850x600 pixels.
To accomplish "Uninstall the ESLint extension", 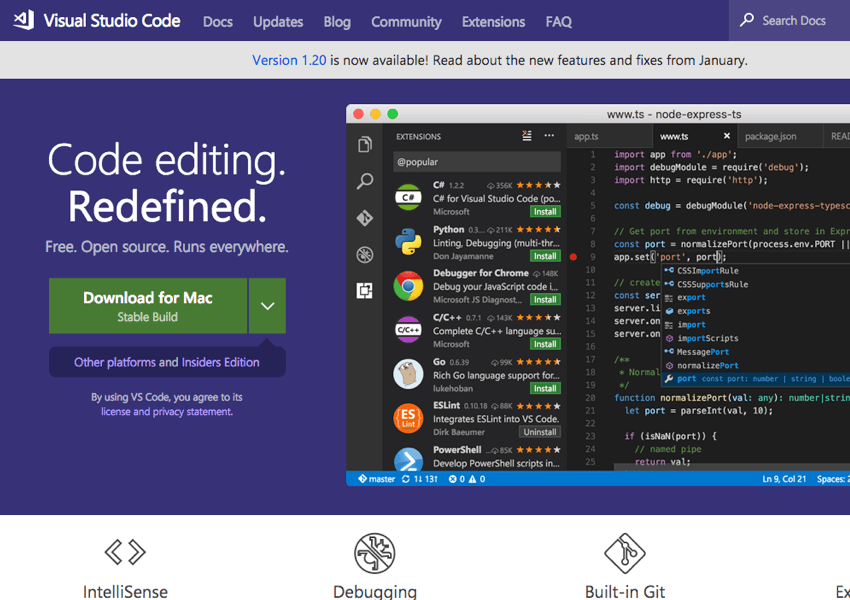I will tap(539, 432).
